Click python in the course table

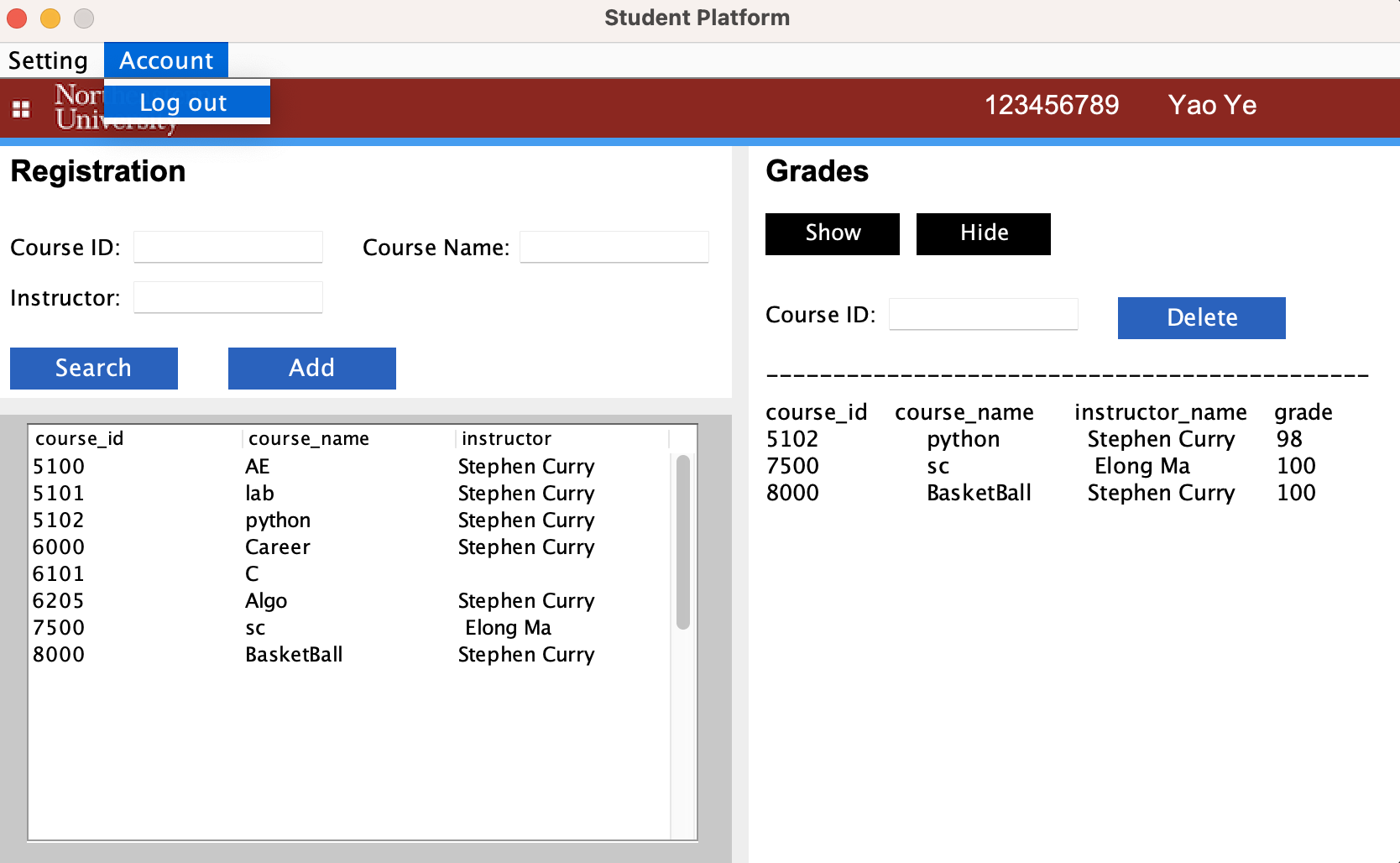coord(278,520)
